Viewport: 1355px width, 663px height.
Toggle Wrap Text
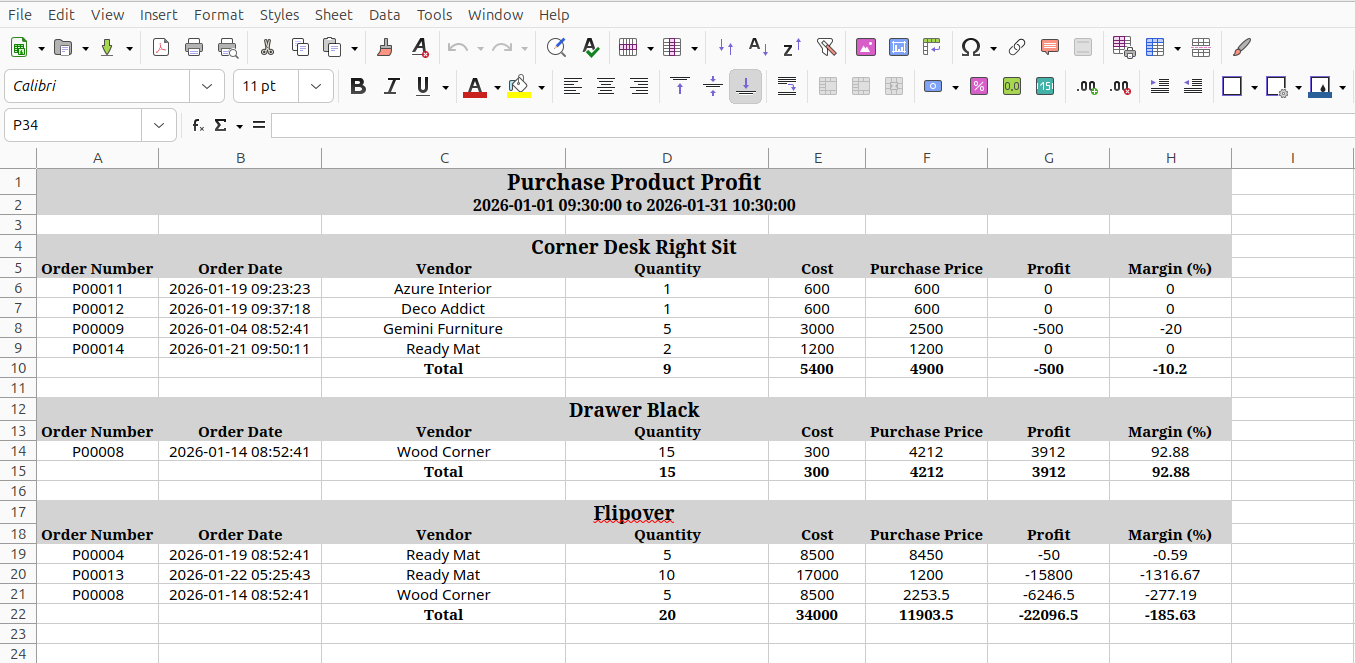pyautogui.click(x=787, y=86)
